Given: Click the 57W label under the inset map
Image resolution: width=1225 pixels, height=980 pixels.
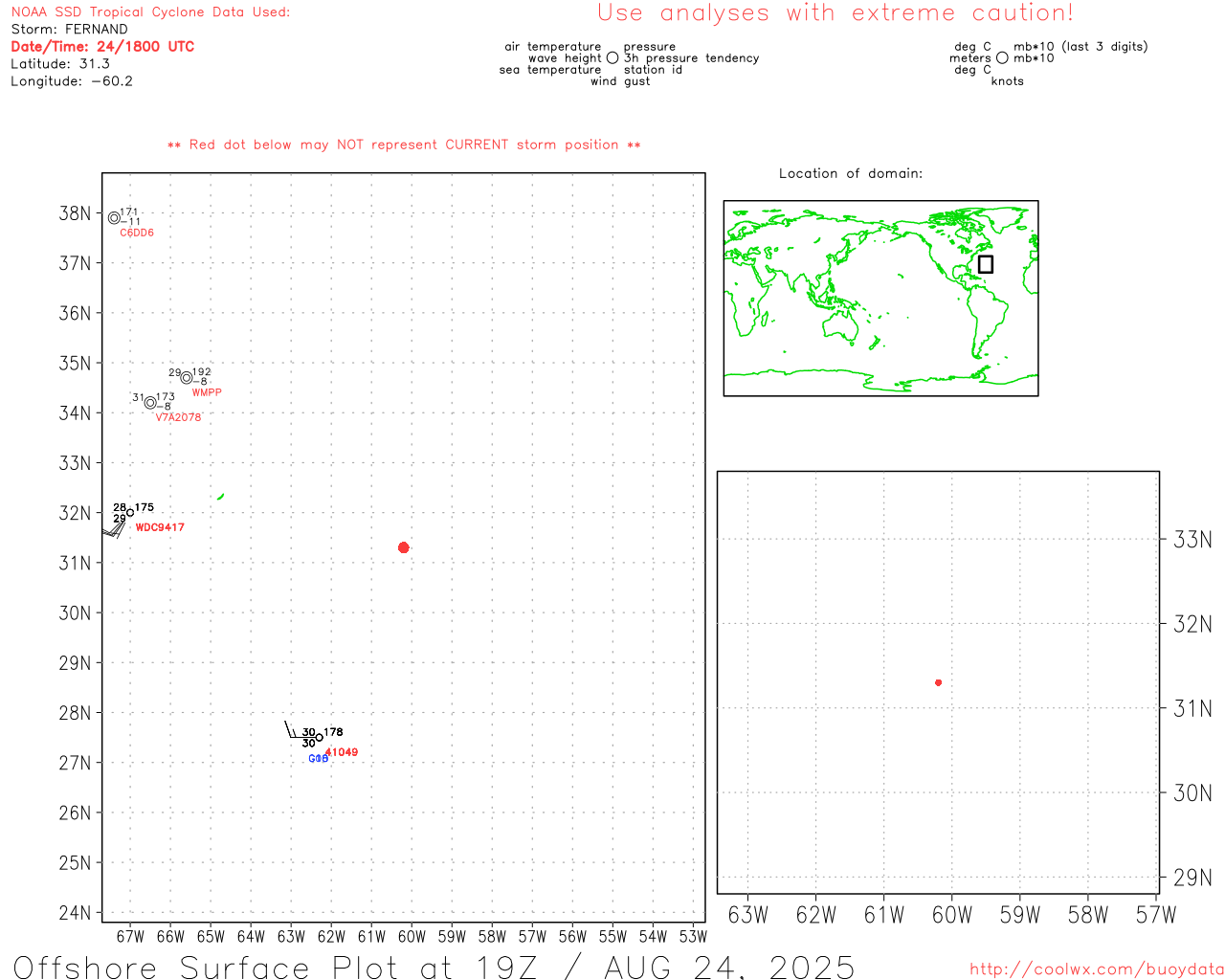Looking at the screenshot, I should click(x=1156, y=915).
